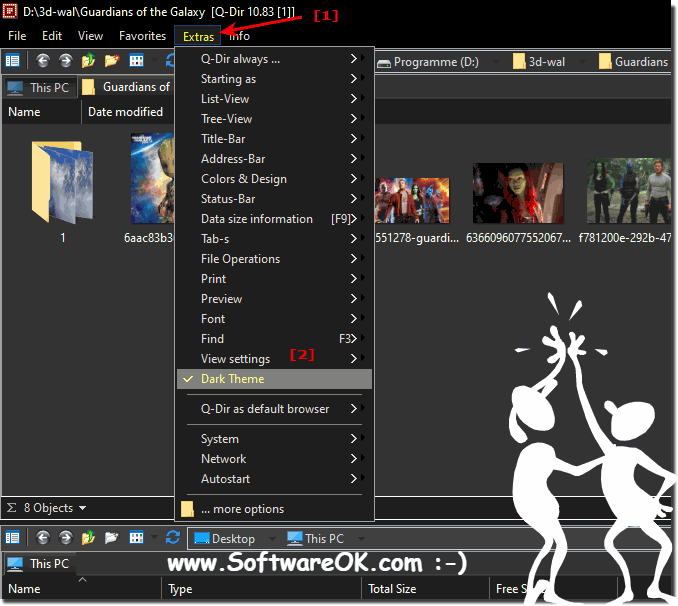This screenshot has width=678, height=606.
Task: Open dropdown arrow after 'Programme (D:)'
Action: [x=496, y=62]
